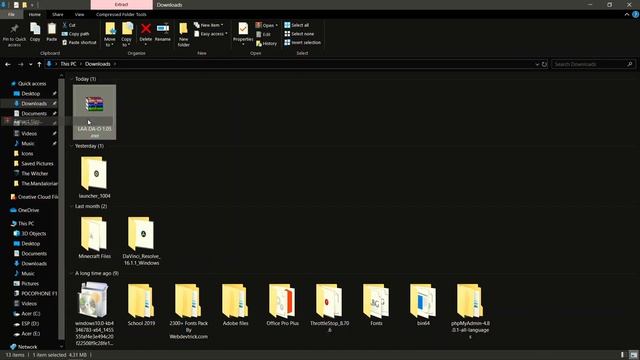Image resolution: width=640 pixels, height=360 pixels.
Task: Open the Compressed Folder Tools tab
Action: (121, 14)
